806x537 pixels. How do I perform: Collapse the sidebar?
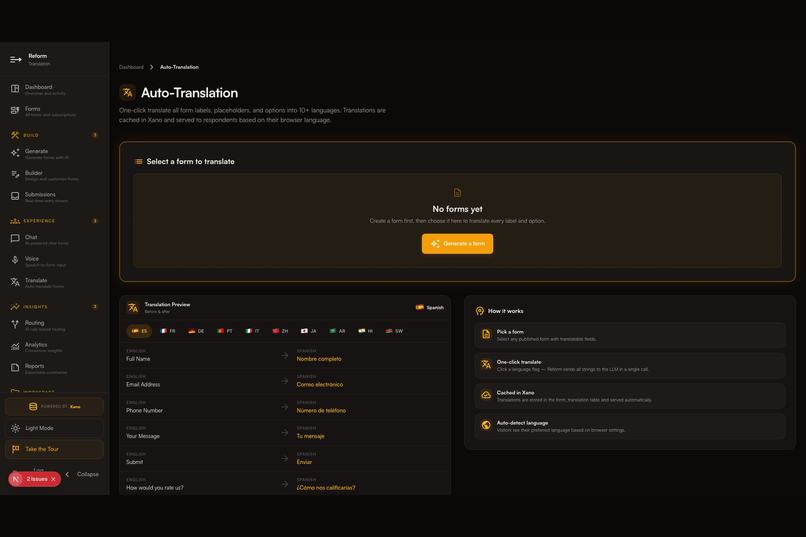pyautogui.click(x=82, y=474)
